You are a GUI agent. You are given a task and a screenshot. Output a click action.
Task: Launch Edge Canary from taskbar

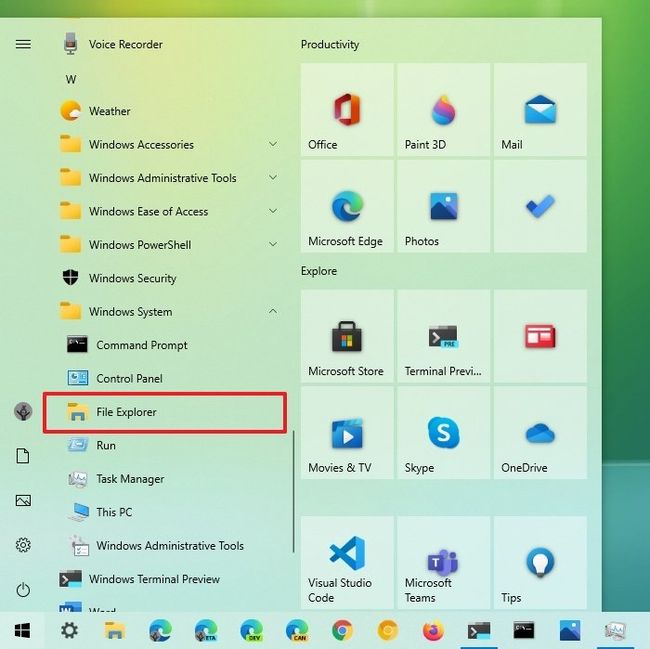point(297,631)
